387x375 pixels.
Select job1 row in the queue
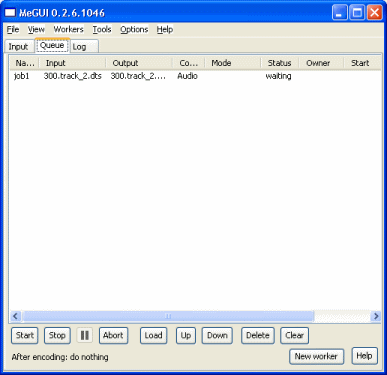point(195,76)
